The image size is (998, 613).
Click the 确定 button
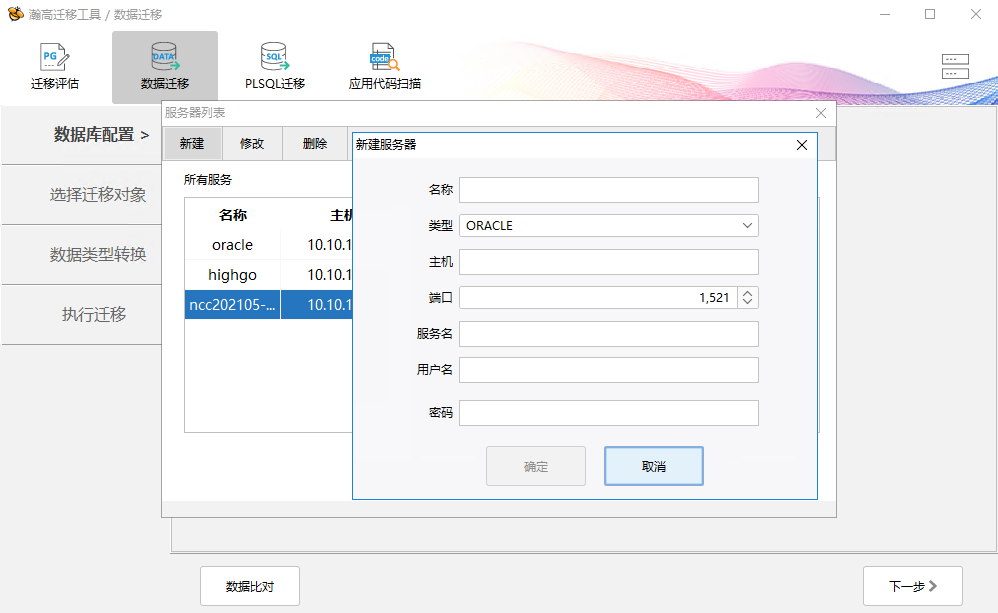point(536,466)
